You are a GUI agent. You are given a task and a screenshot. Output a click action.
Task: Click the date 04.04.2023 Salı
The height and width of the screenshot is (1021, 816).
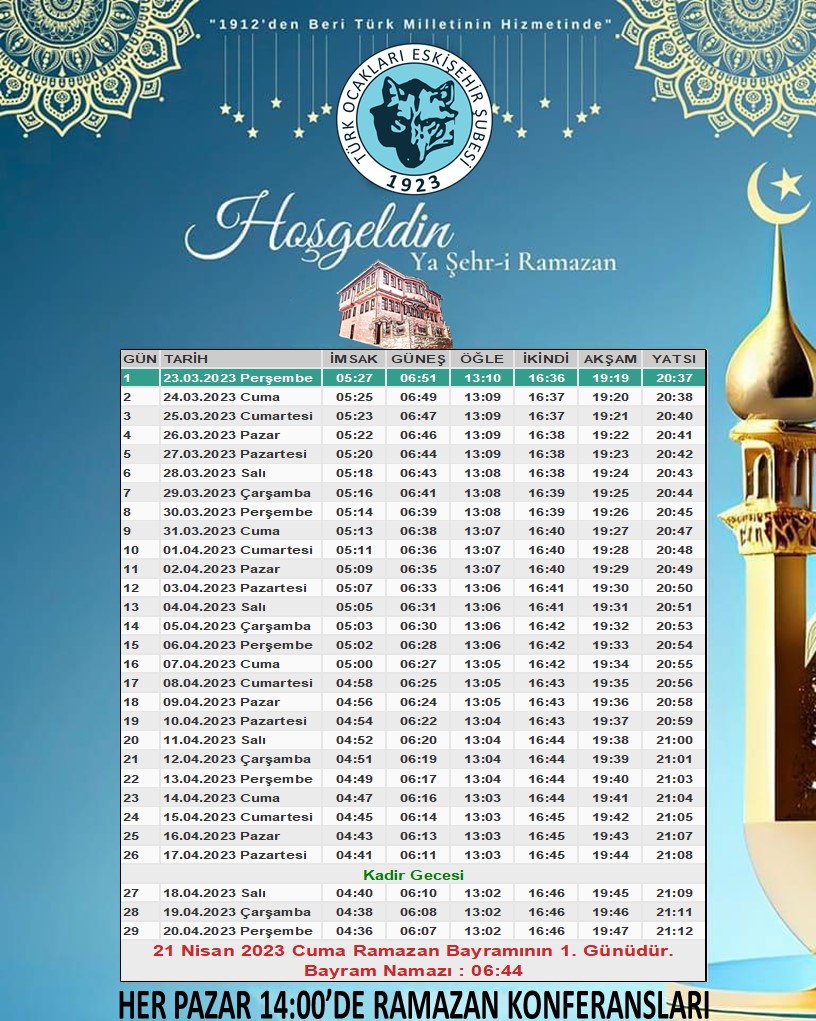click(214, 607)
